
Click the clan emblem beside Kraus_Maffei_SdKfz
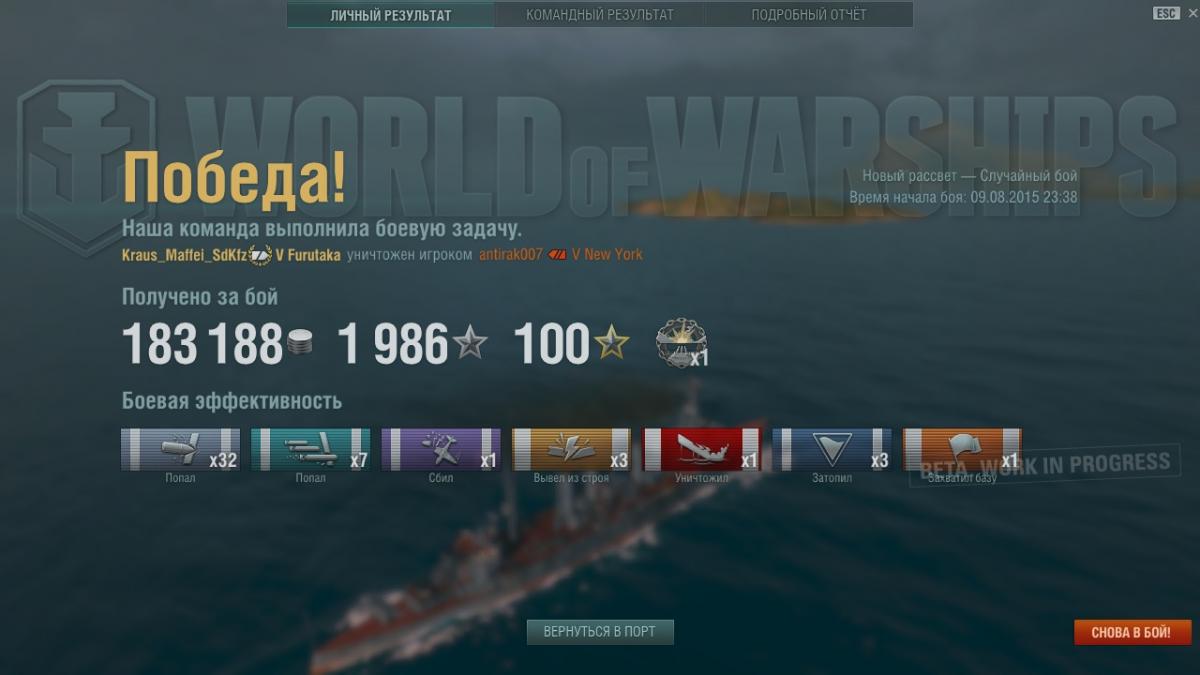260,255
